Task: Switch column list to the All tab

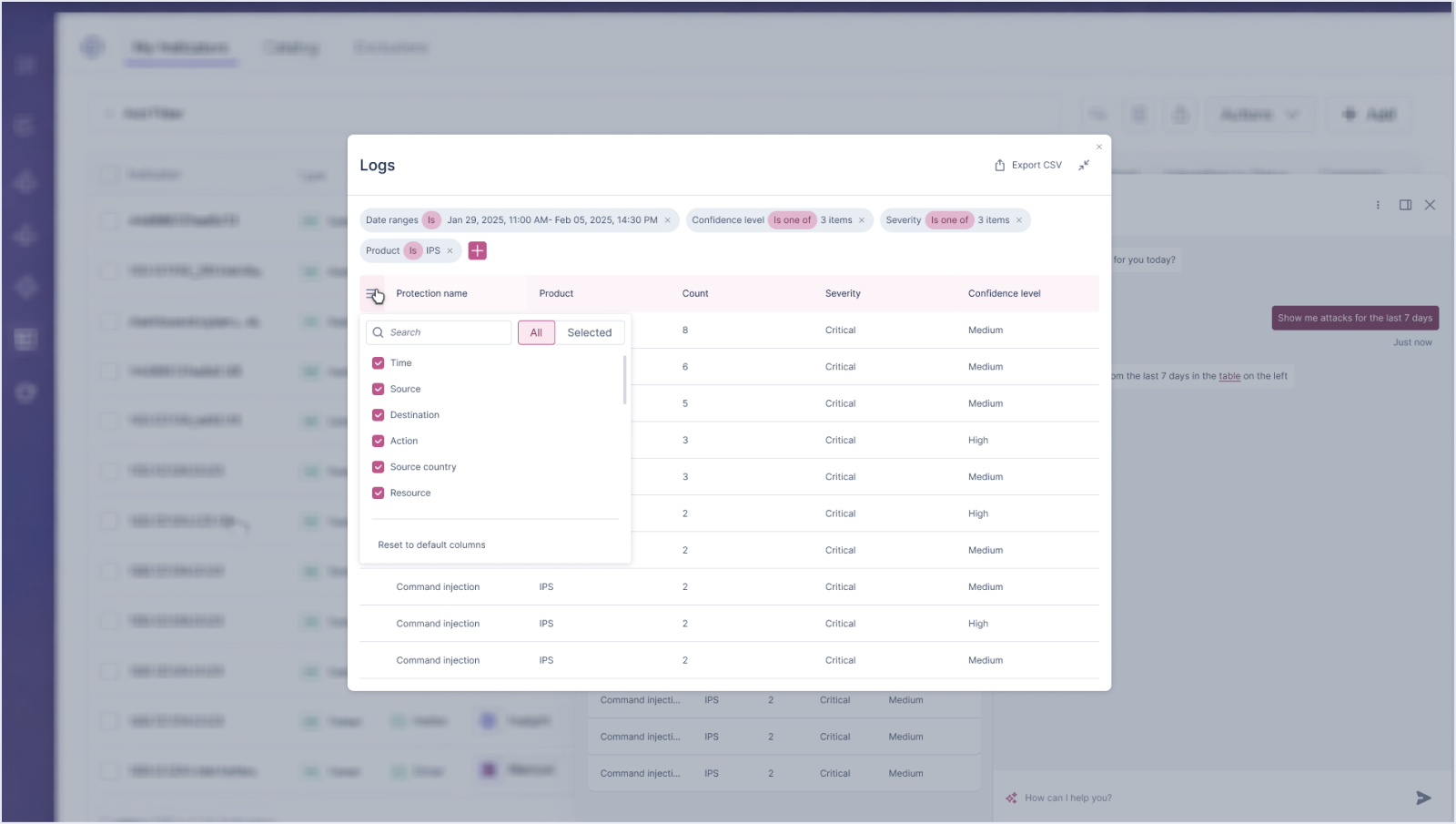Action: (x=536, y=332)
